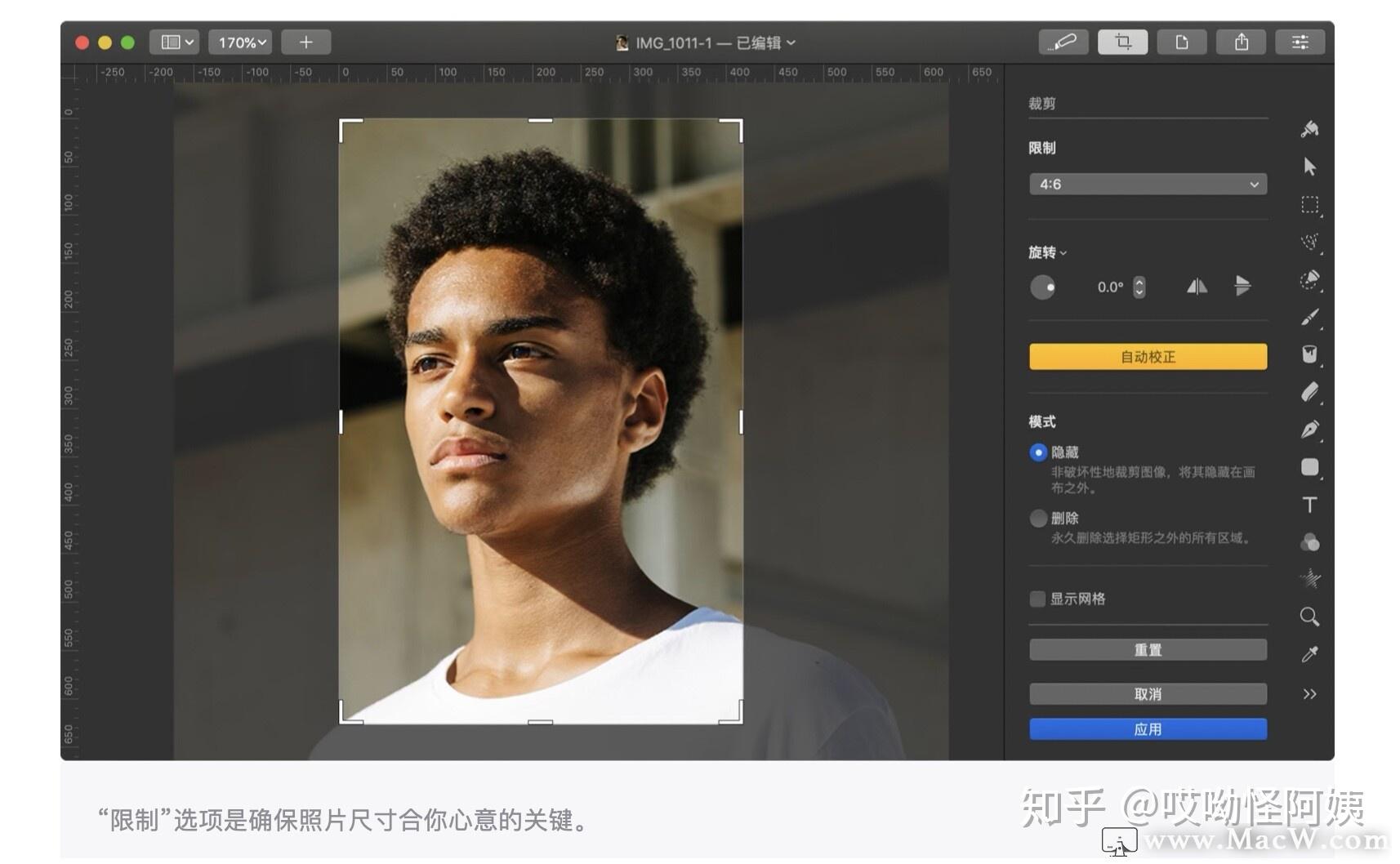1400x864 pixels.
Task: Open the 4:6 constraint dropdown
Action: click(1147, 184)
